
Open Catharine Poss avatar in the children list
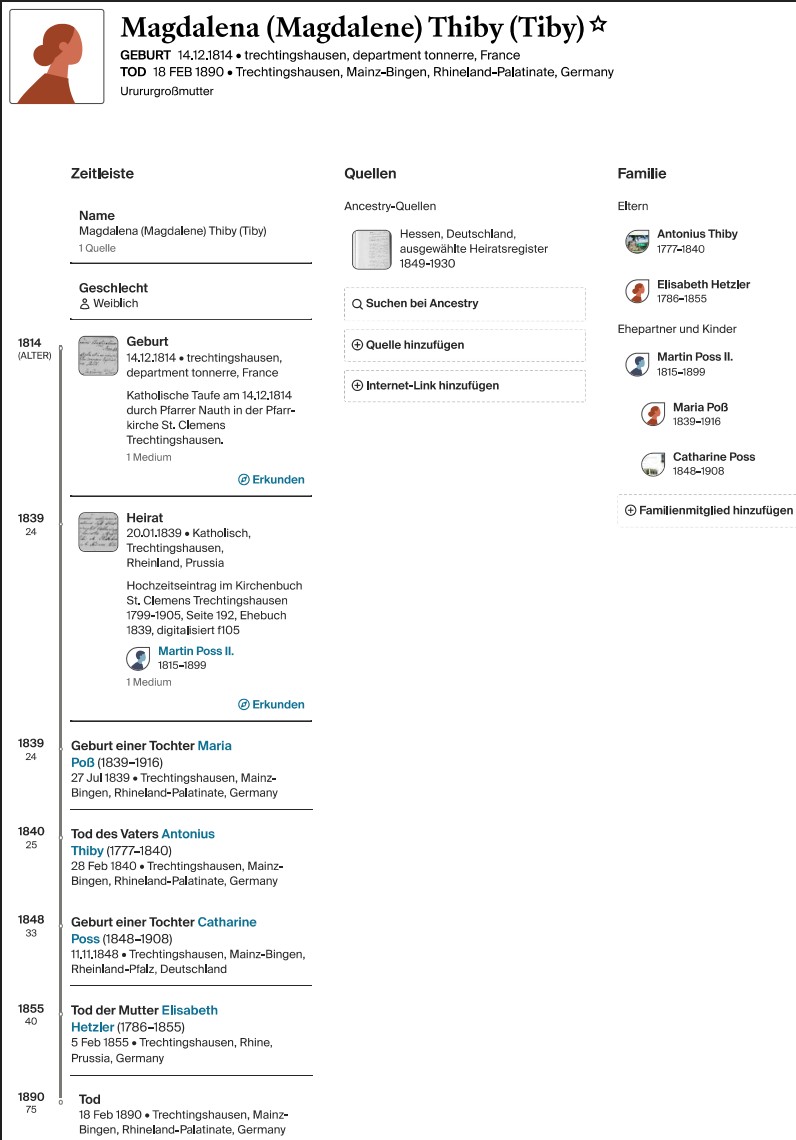click(x=653, y=464)
